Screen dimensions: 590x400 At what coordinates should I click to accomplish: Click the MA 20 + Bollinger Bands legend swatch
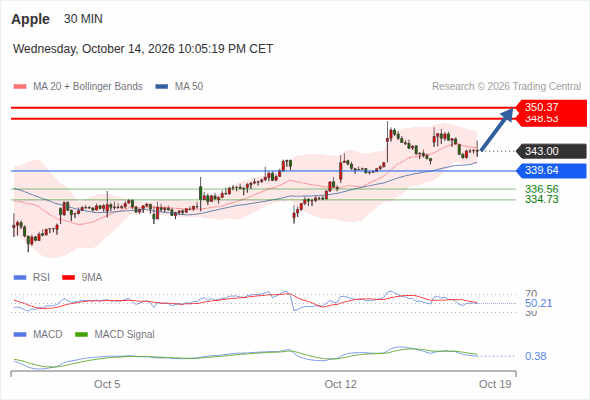tap(20, 87)
